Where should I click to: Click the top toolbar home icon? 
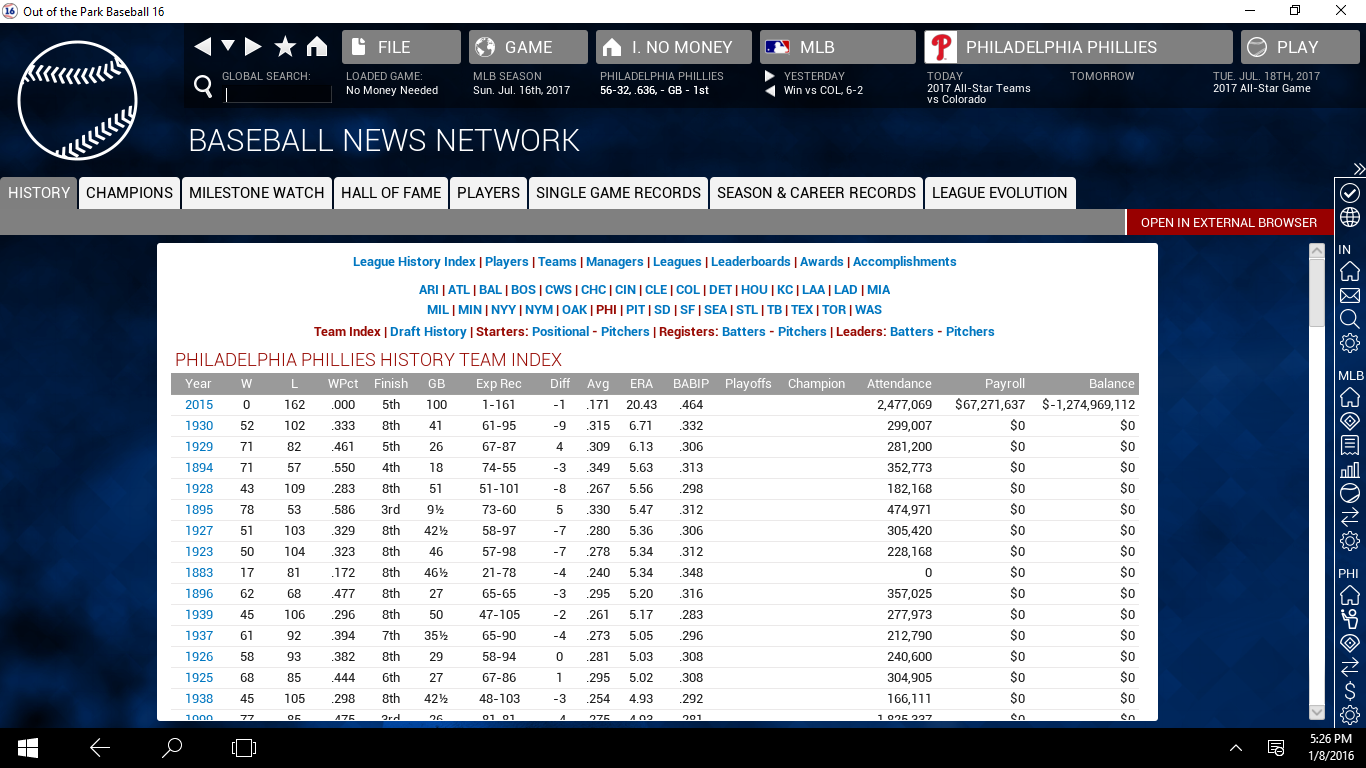[317, 47]
